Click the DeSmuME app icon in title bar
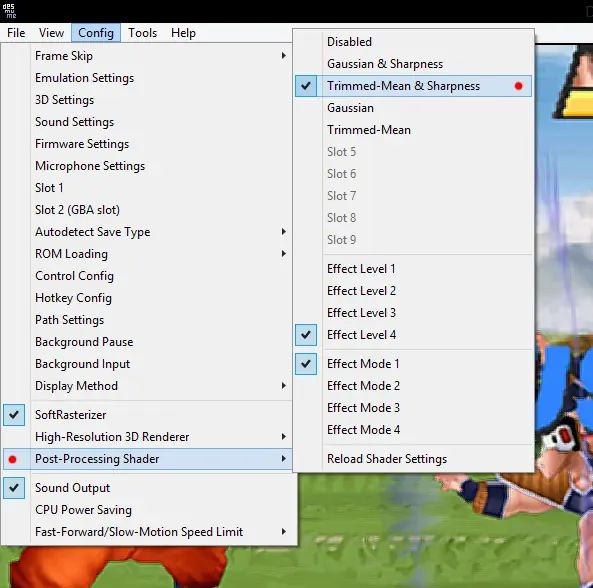This screenshot has height=588, width=593. pos(9,11)
